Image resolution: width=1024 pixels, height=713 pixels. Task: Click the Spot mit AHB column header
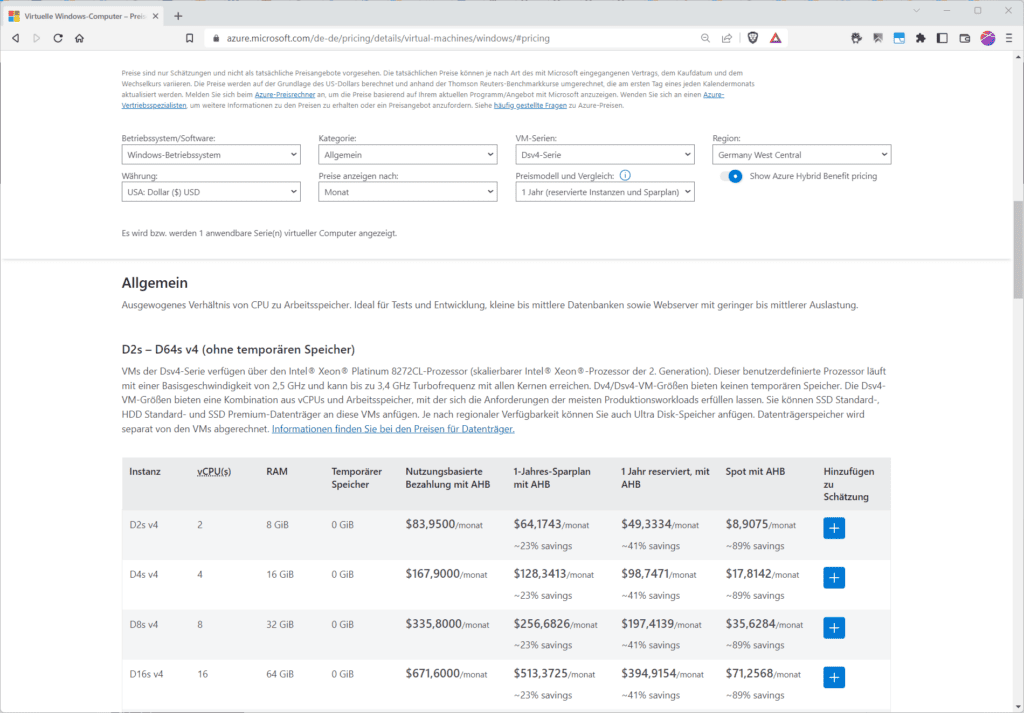756,471
